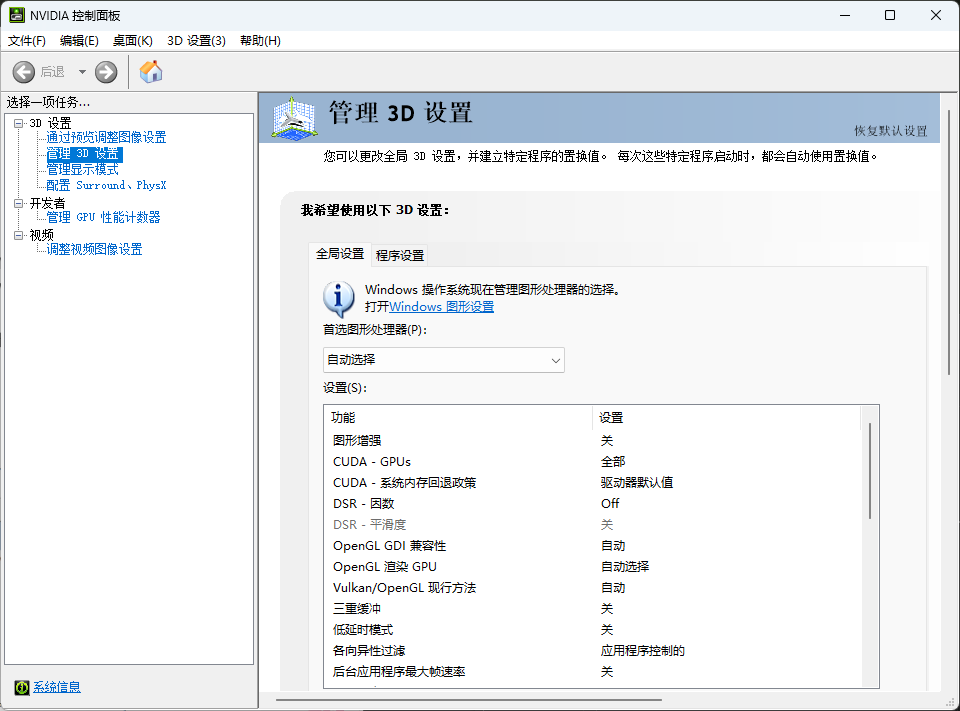Open the 3D 设置(3) menu
This screenshot has width=960, height=711.
197,40
